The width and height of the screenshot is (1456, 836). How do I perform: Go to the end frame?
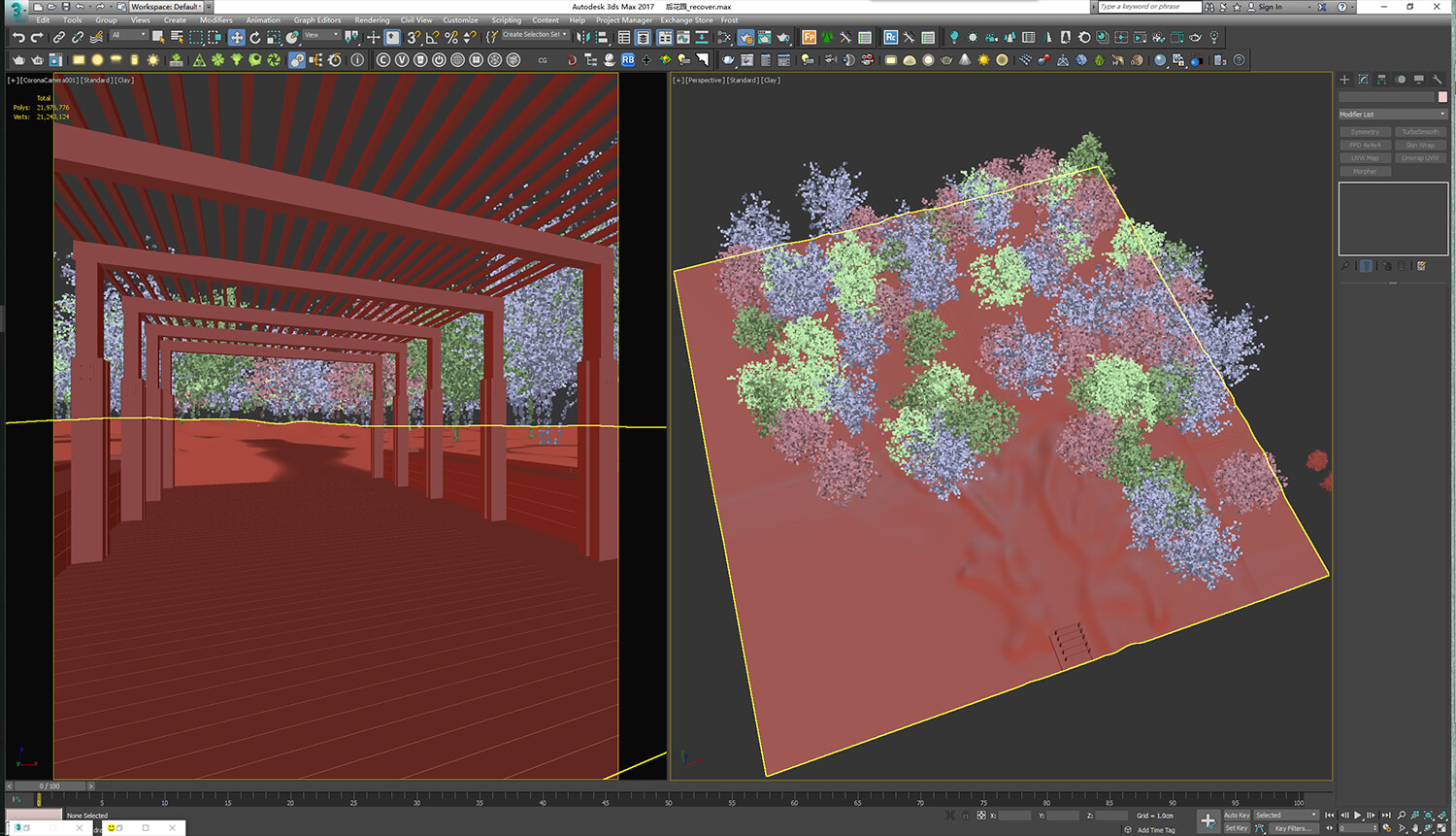click(1386, 816)
